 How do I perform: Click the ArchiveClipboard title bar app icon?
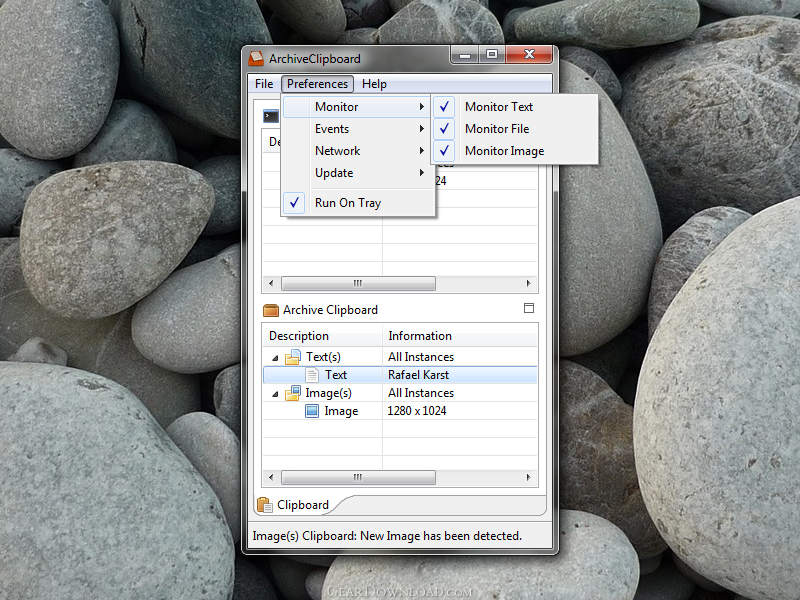pyautogui.click(x=256, y=59)
